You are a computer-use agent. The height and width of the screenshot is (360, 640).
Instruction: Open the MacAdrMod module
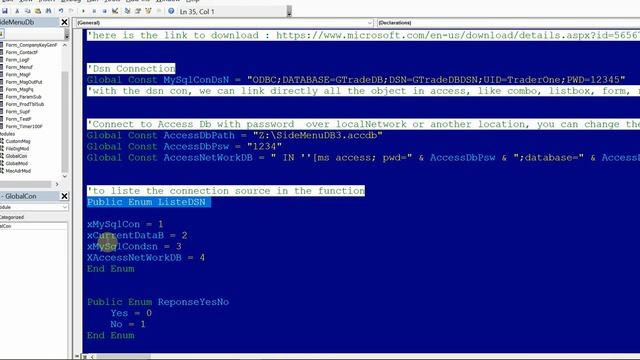click(x=18, y=171)
